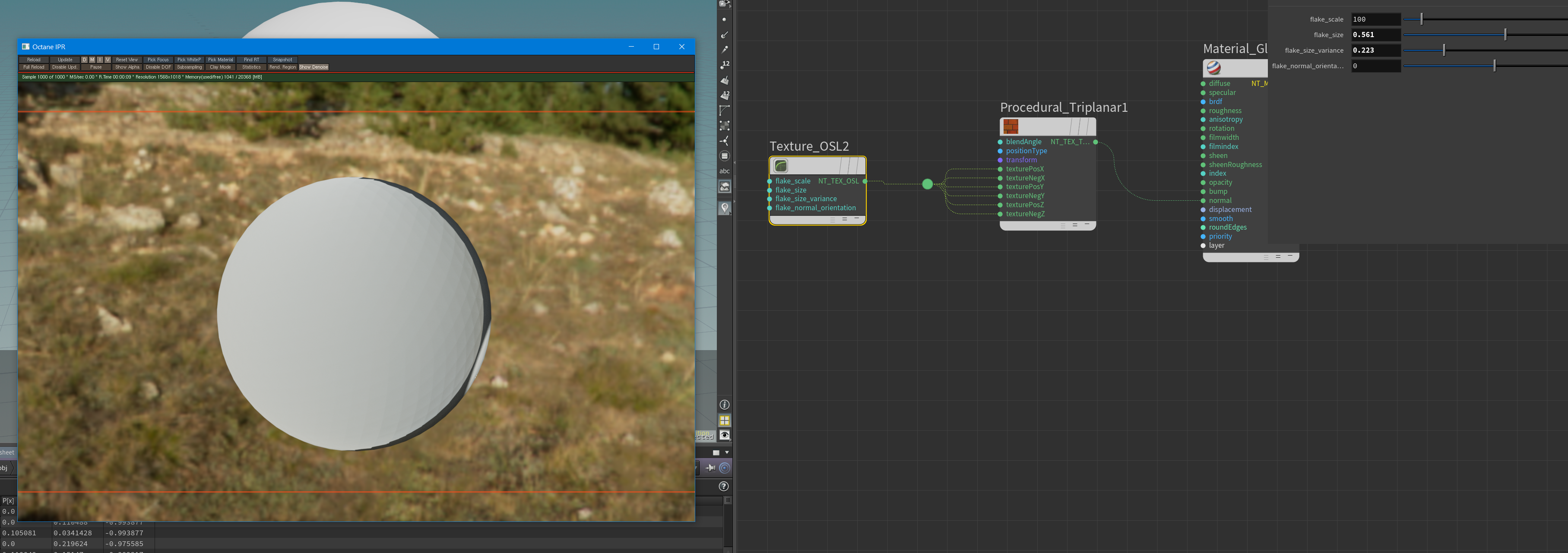Click the Snapshot button
This screenshot has height=553, width=1568.
pos(282,60)
